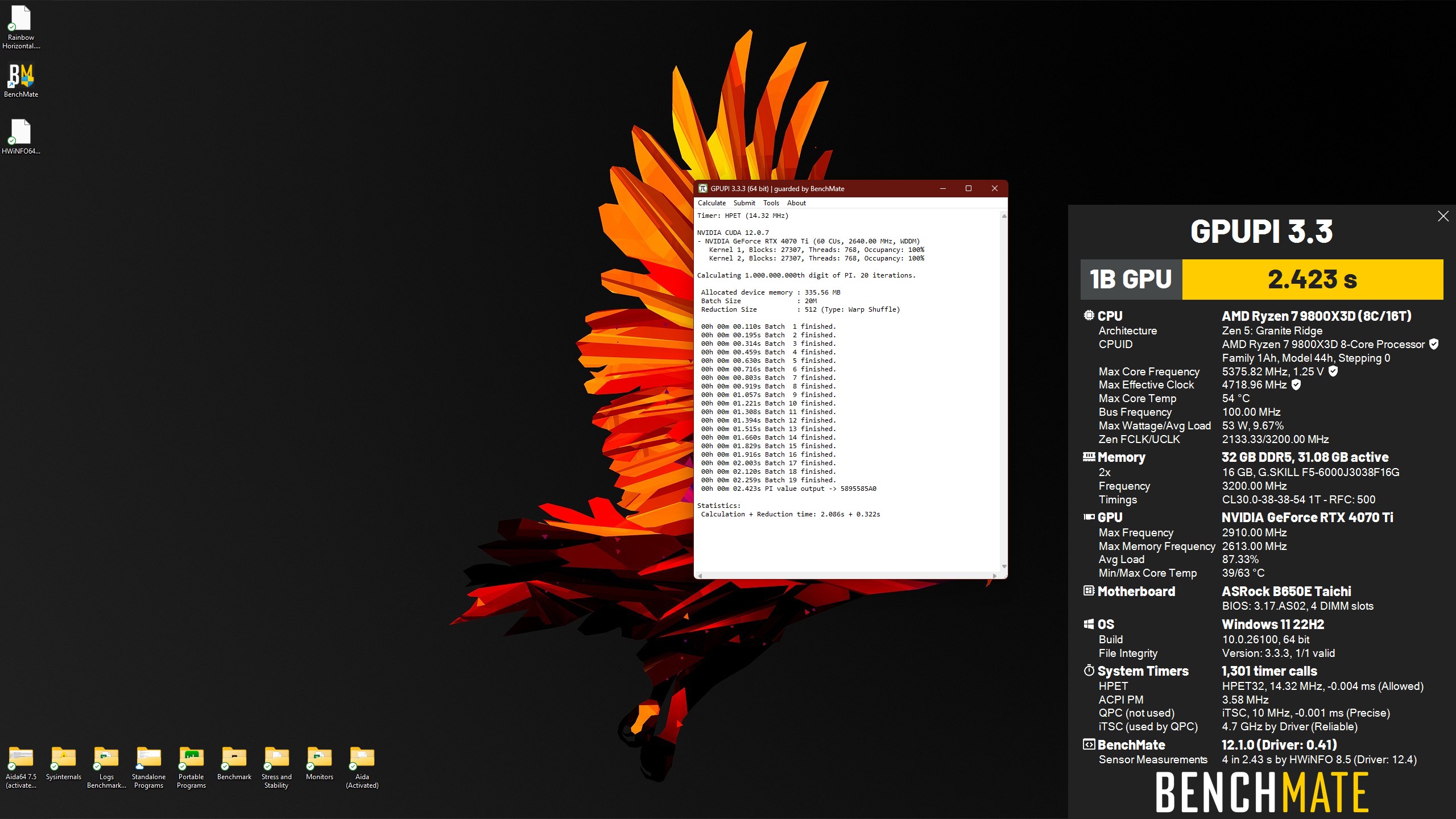Open the Benchmark folder

coord(234,764)
